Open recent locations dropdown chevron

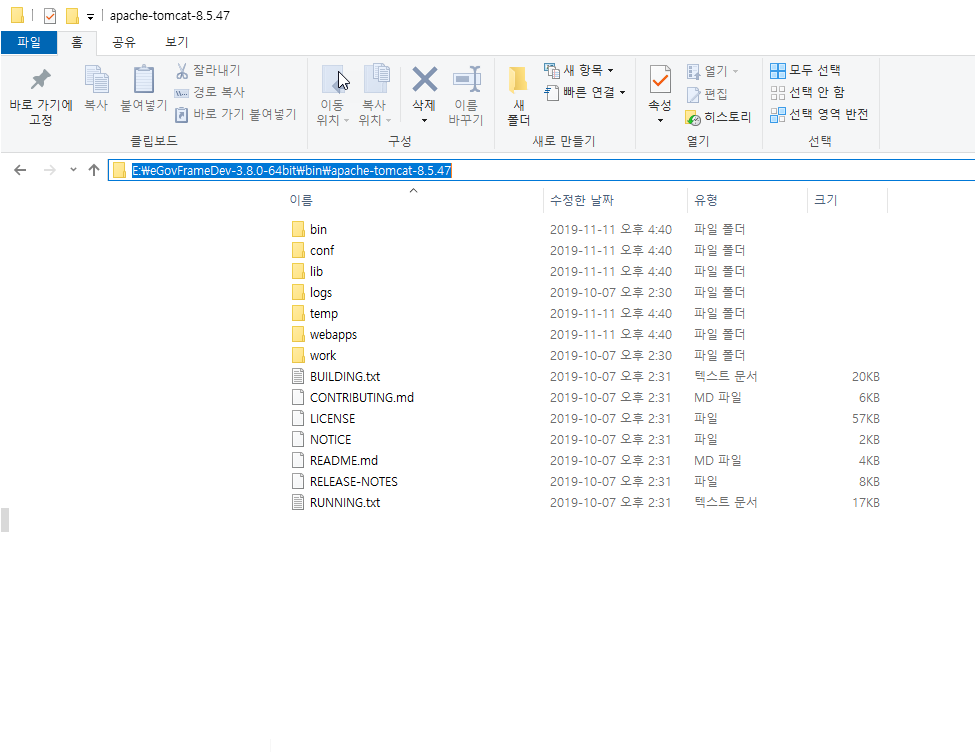[73, 170]
